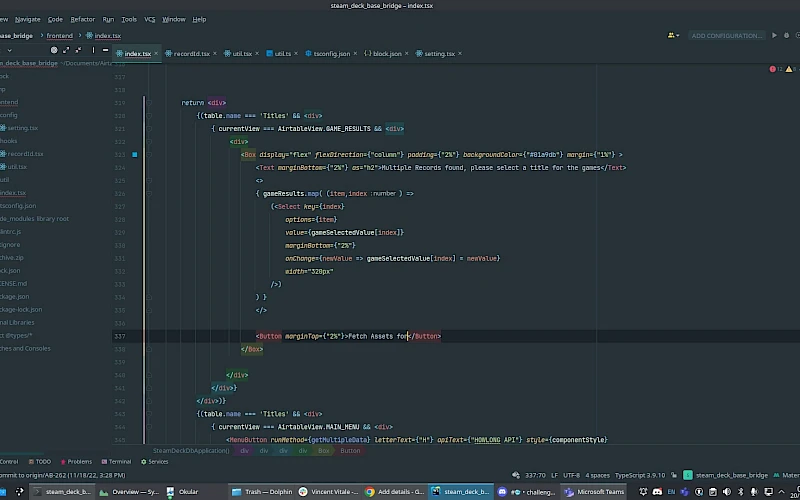Select index.tsx in the project tree
Image resolution: width=800 pixels, height=500 pixels.
13,193
